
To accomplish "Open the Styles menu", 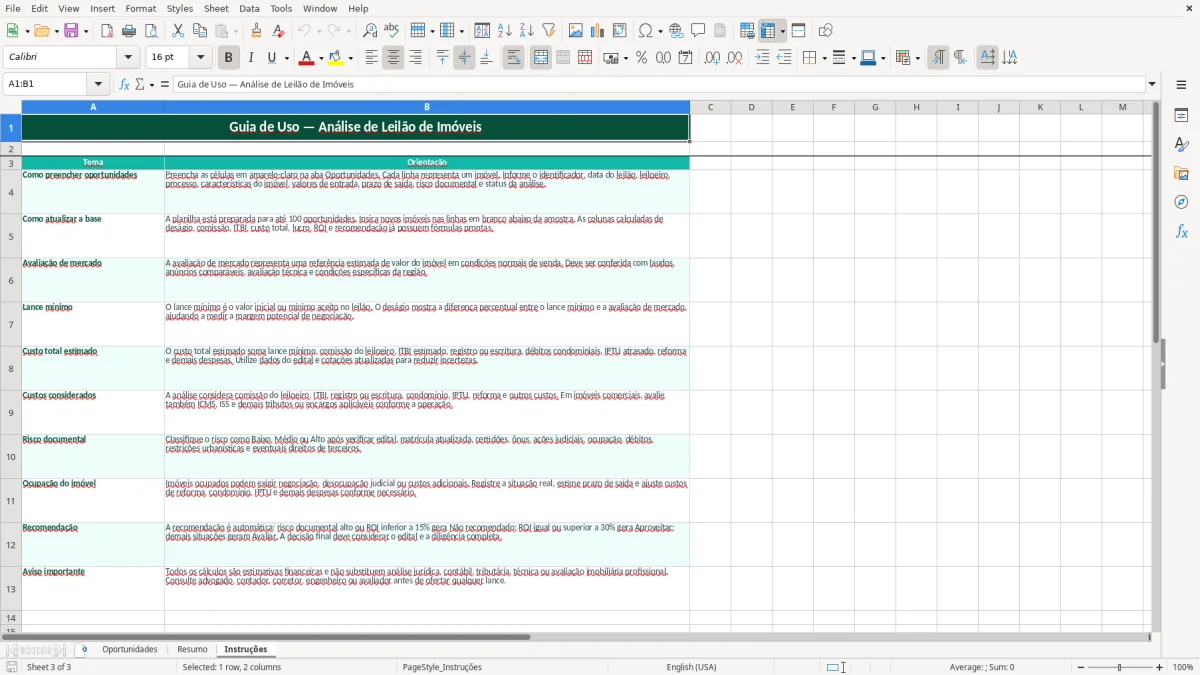I will point(180,8).
